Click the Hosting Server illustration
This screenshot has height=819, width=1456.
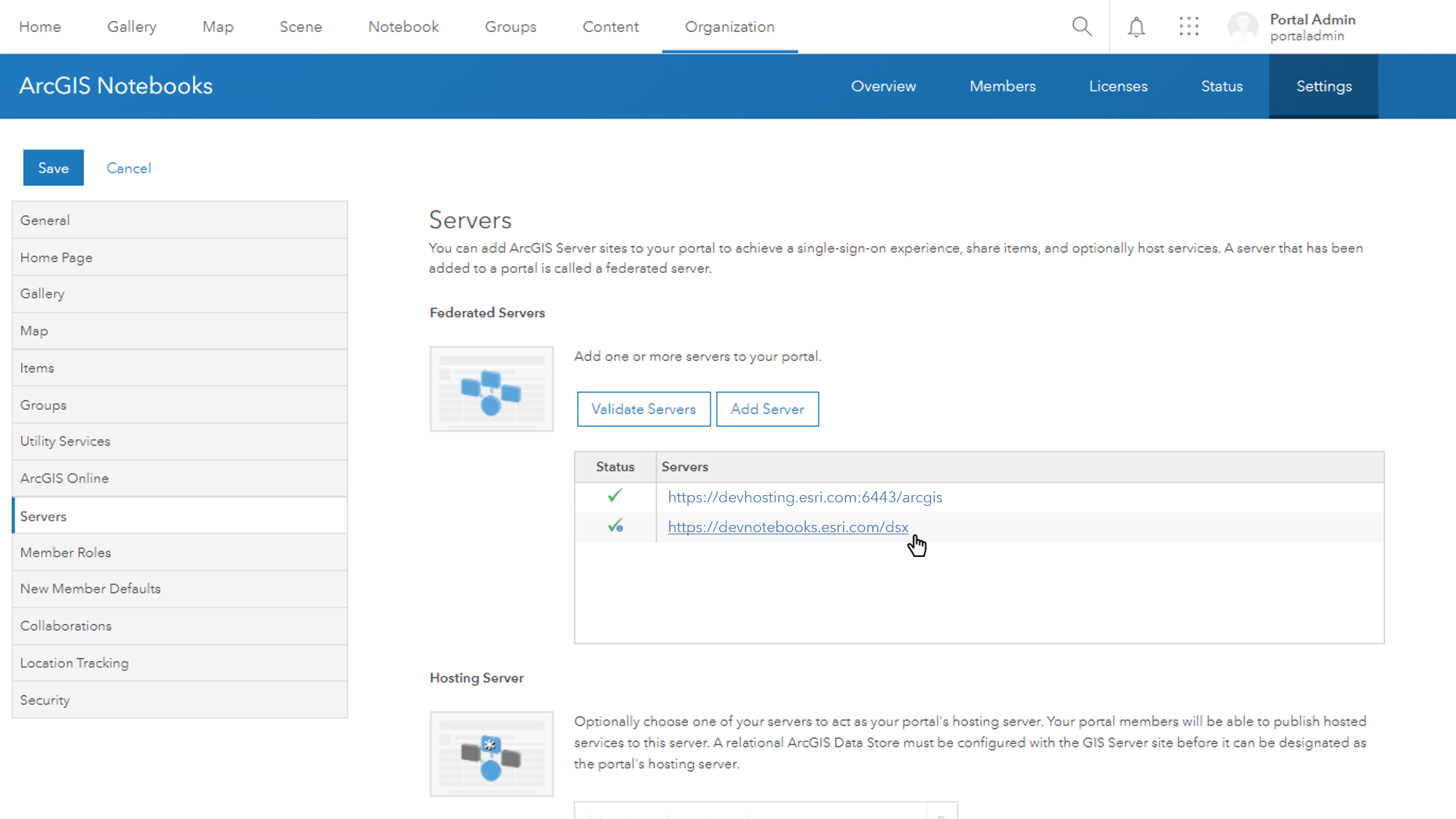tap(491, 753)
